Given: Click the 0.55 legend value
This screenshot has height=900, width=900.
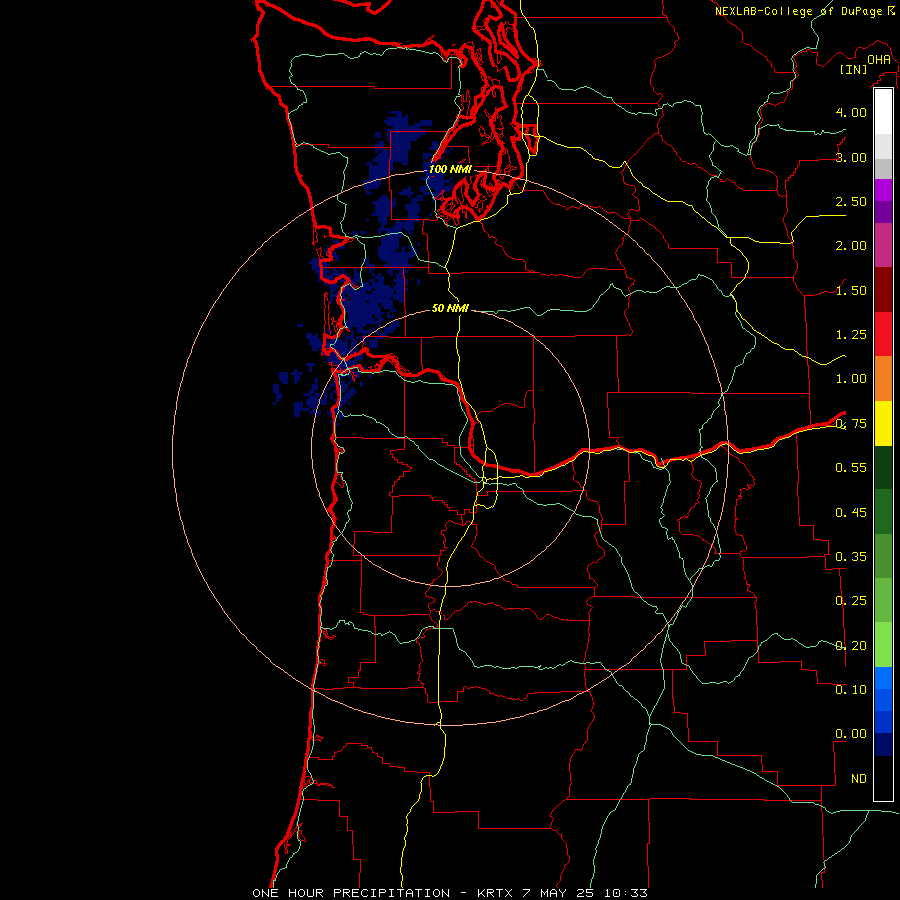Looking at the screenshot, I should (851, 468).
